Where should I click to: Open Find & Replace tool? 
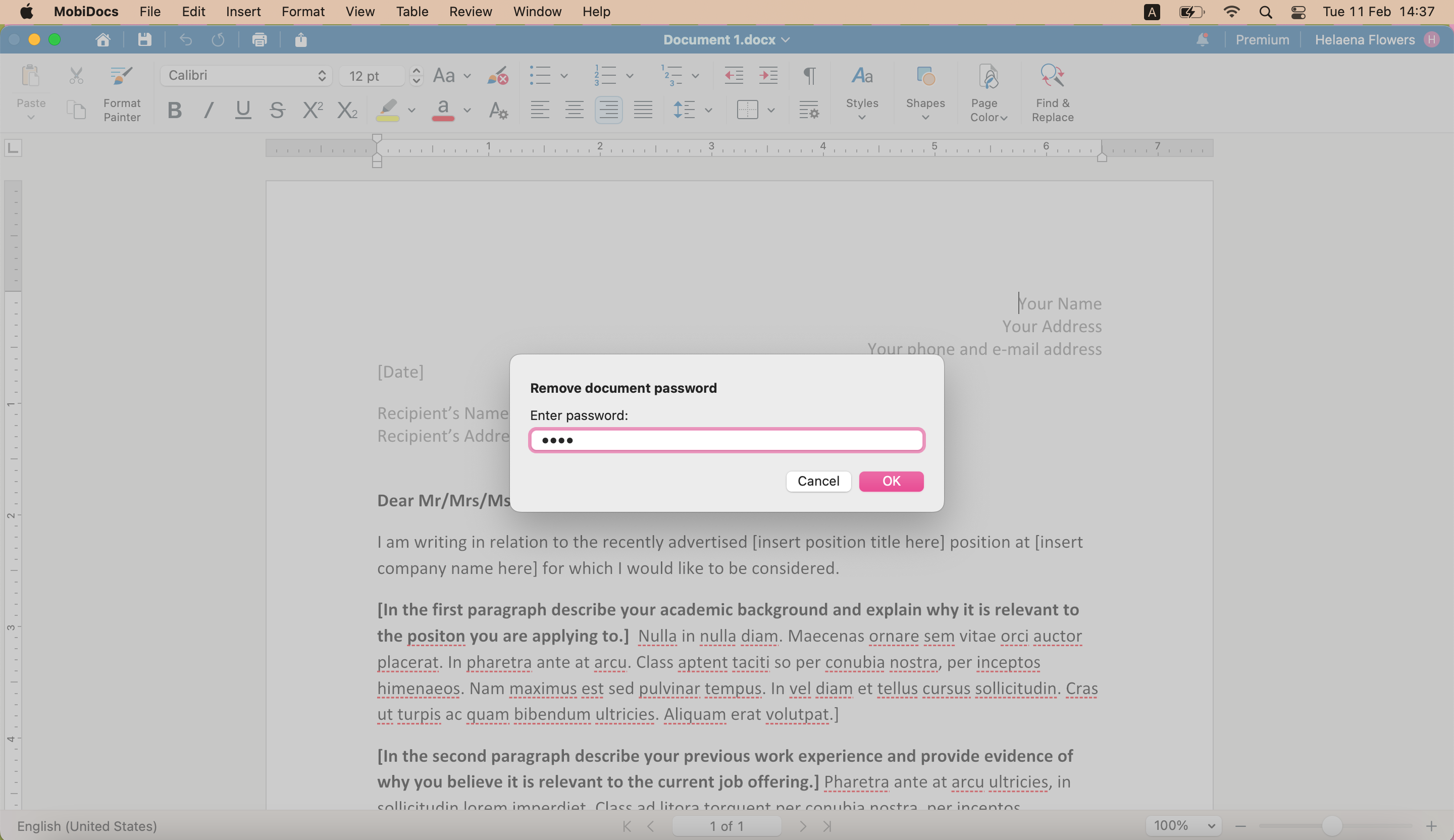click(x=1053, y=93)
